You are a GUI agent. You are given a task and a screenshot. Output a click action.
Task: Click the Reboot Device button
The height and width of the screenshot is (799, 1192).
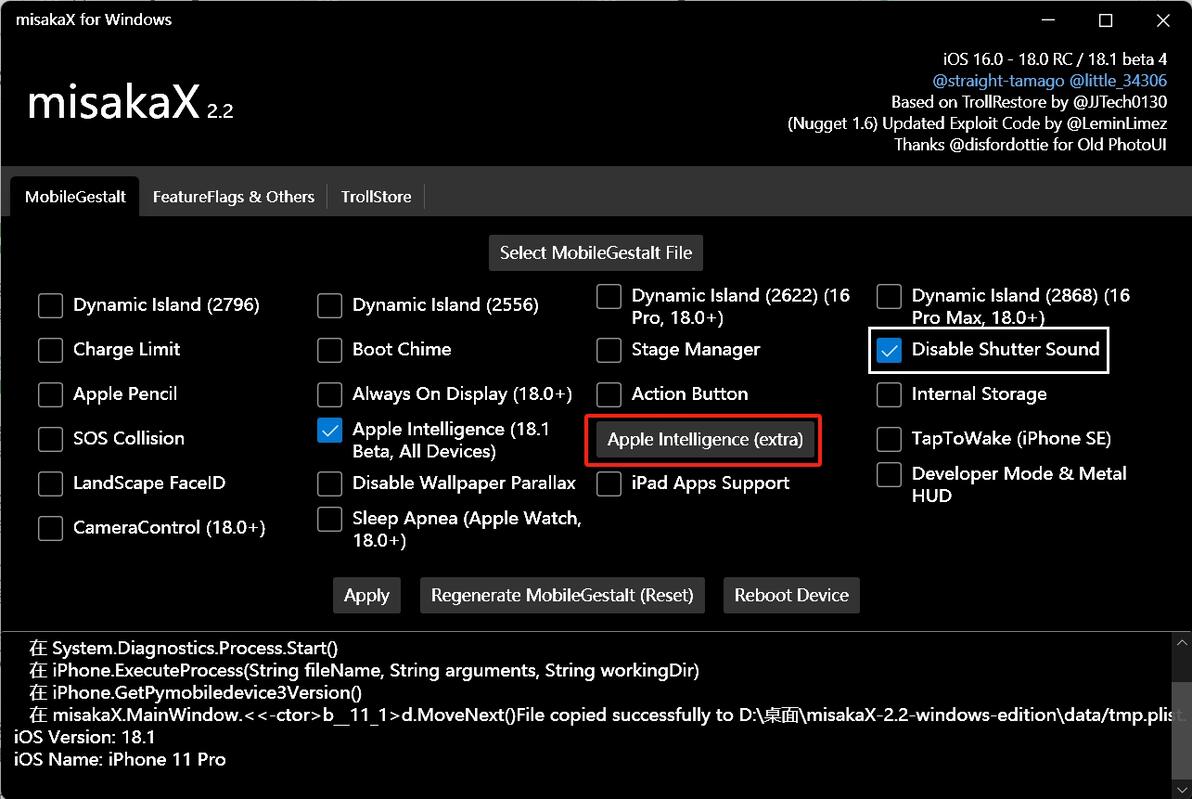coord(791,595)
